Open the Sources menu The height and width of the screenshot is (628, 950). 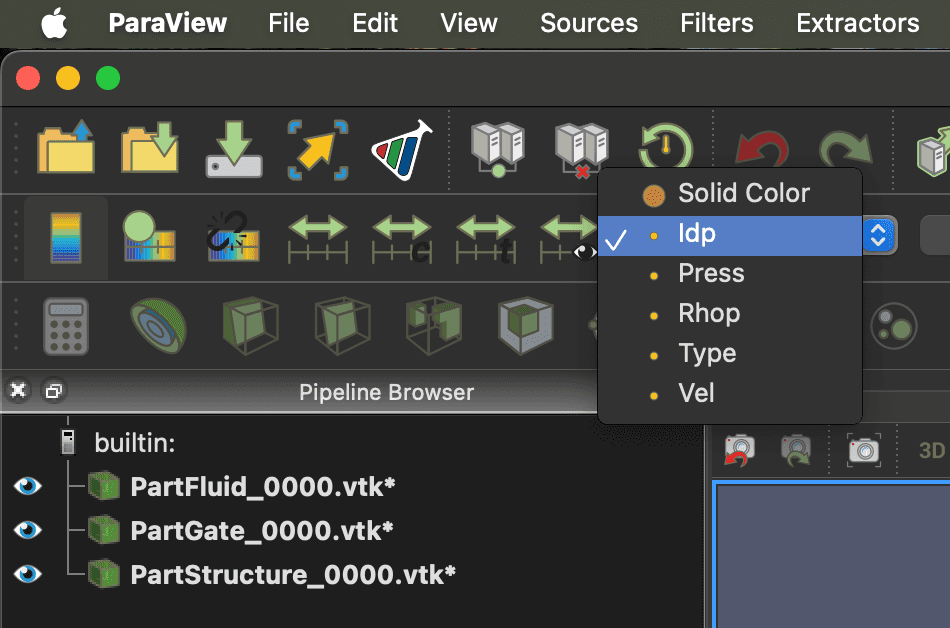point(588,23)
